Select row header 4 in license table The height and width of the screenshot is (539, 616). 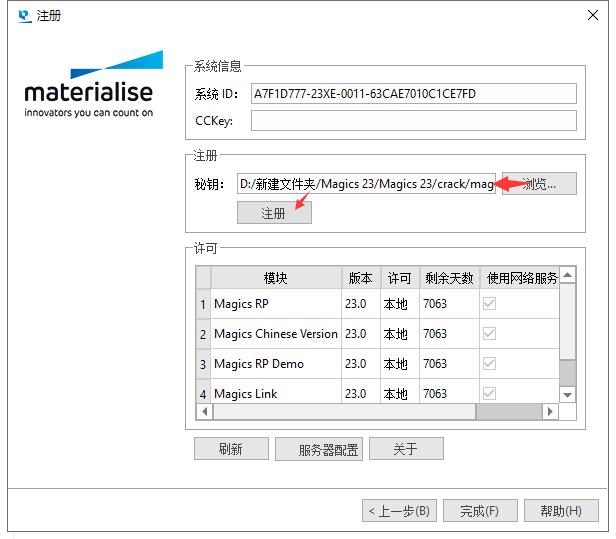[203, 392]
